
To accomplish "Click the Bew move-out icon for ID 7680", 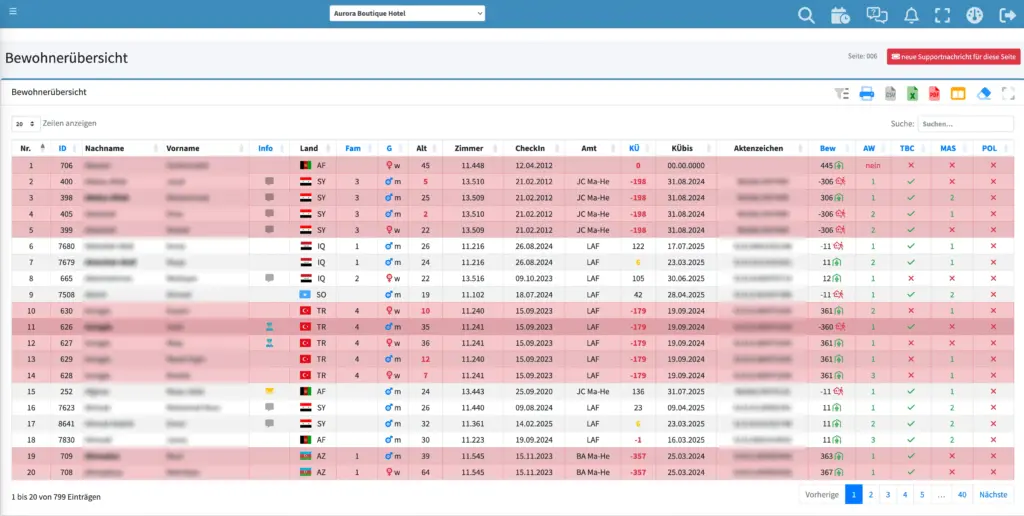I will click(x=840, y=246).
